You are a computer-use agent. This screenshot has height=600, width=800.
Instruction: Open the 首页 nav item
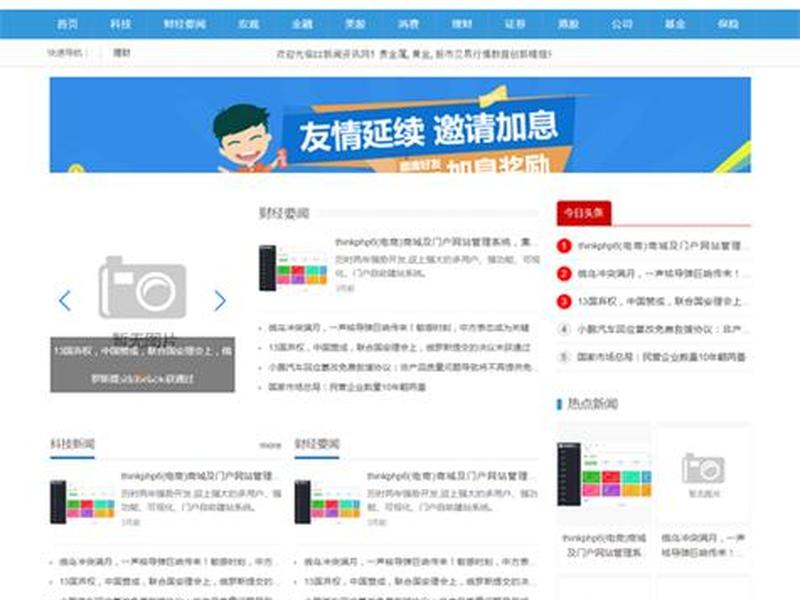pos(67,24)
